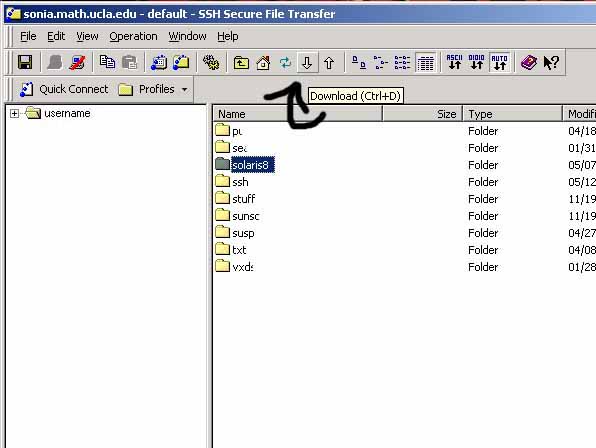Expand the username folder tree node
This screenshot has width=596, height=448.
click(14, 113)
